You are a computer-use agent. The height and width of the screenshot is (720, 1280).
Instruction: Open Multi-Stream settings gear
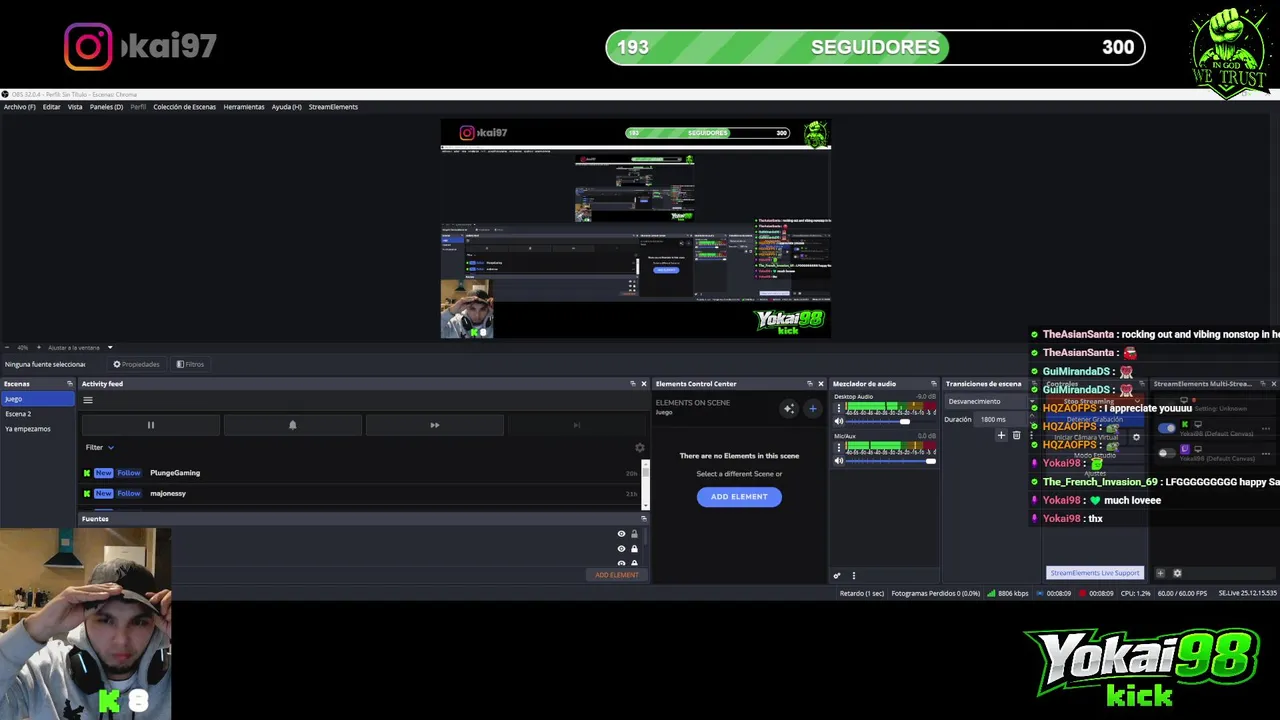[1177, 573]
